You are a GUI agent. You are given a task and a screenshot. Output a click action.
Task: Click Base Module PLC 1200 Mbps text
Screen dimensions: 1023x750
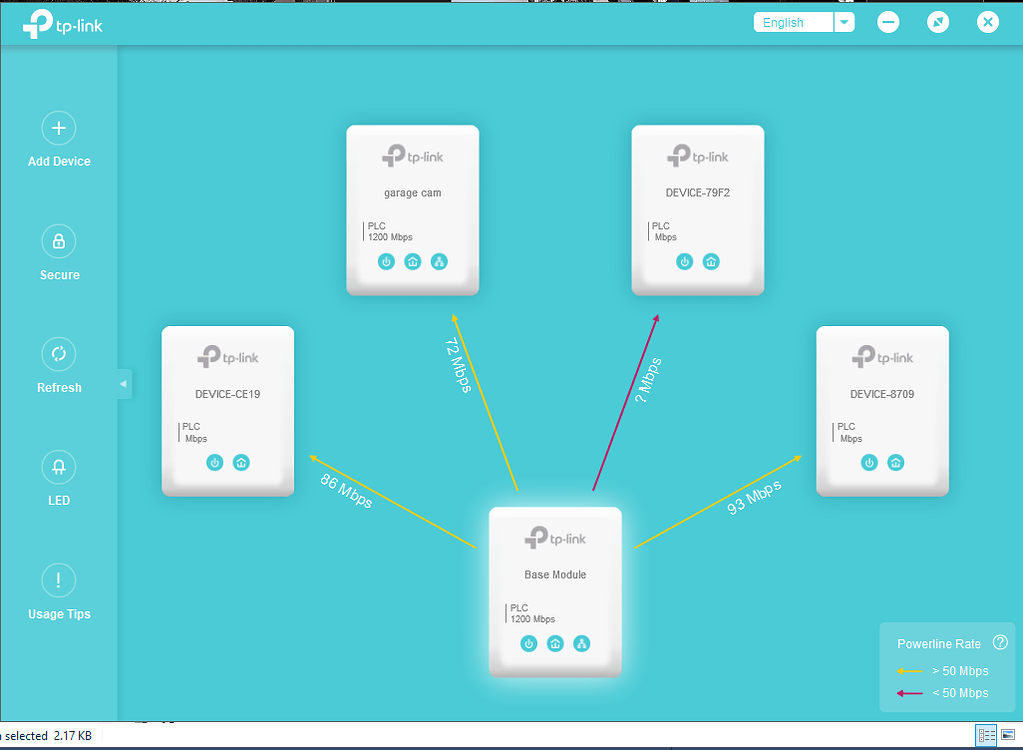click(x=532, y=613)
